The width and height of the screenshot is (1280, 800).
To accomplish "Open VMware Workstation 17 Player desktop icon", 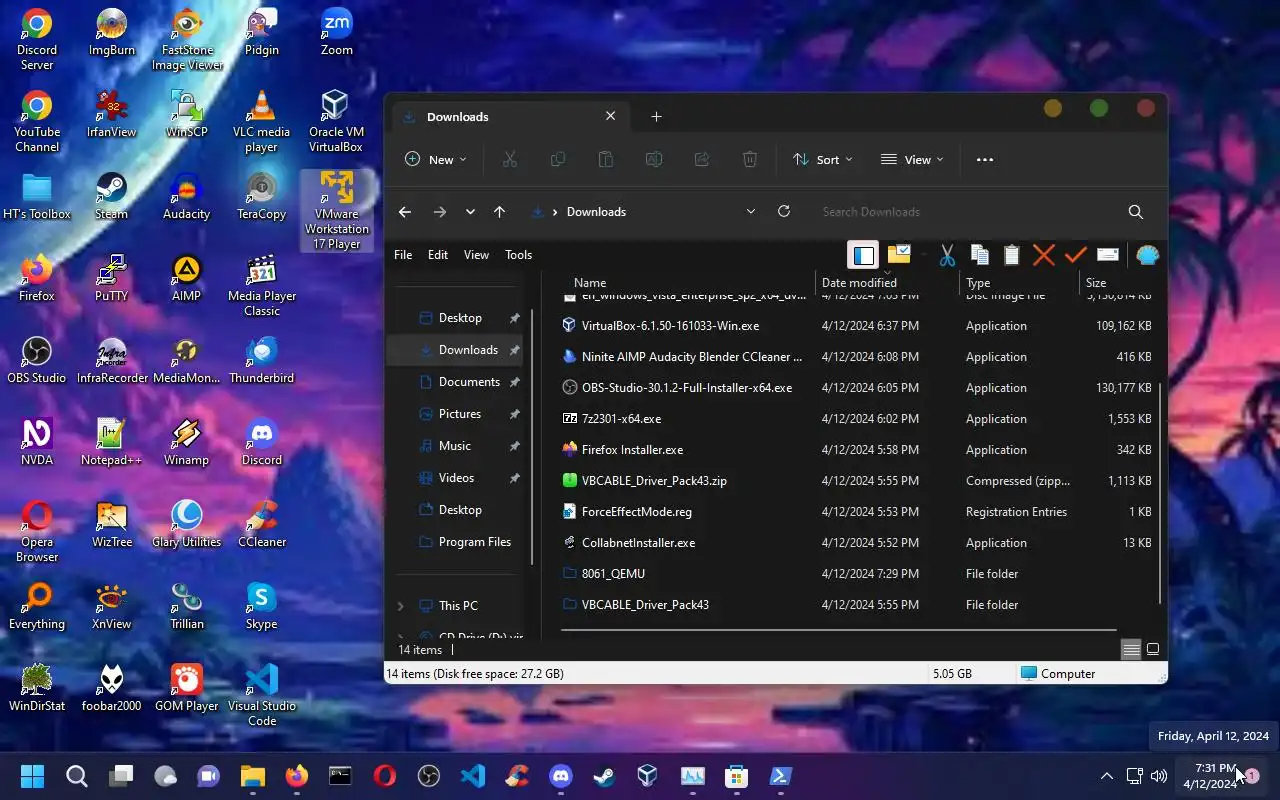I will (337, 210).
